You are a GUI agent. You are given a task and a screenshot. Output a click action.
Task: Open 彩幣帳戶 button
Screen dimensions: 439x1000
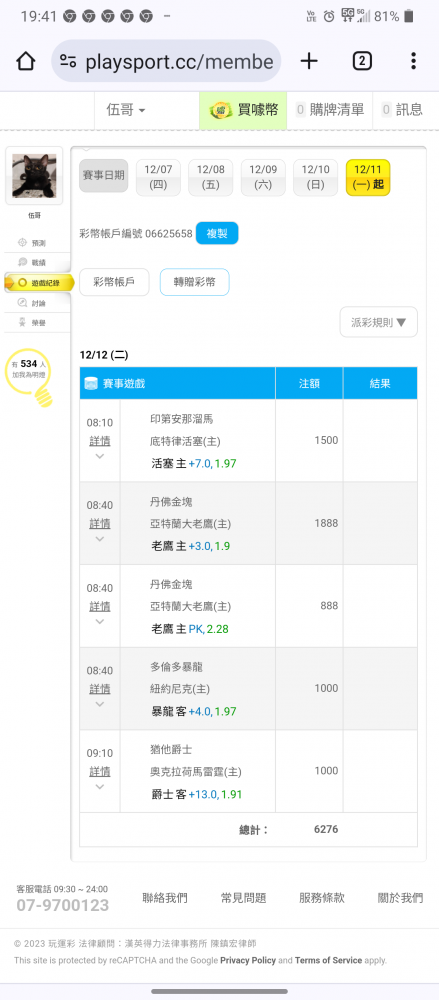(114, 283)
